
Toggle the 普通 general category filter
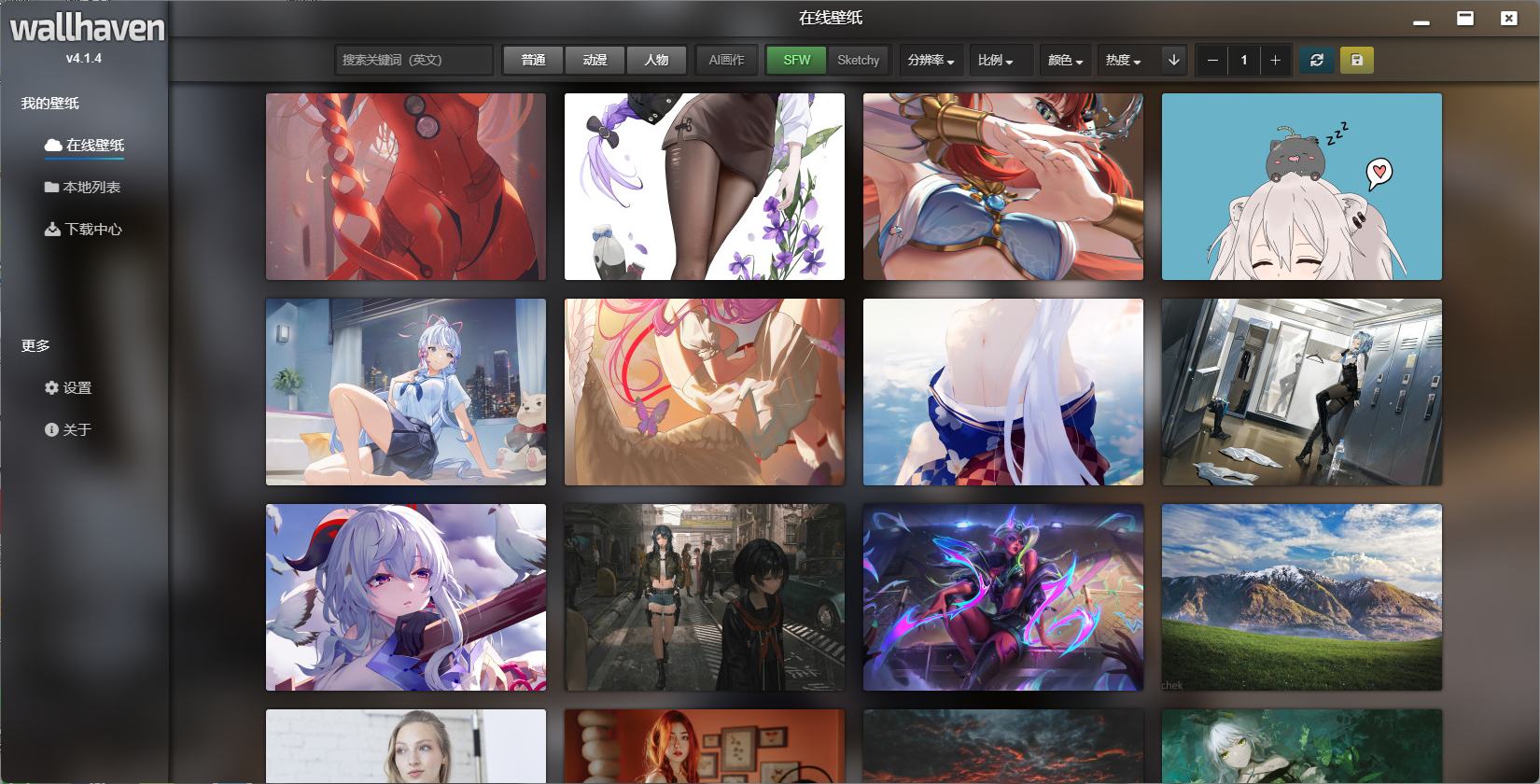(533, 60)
